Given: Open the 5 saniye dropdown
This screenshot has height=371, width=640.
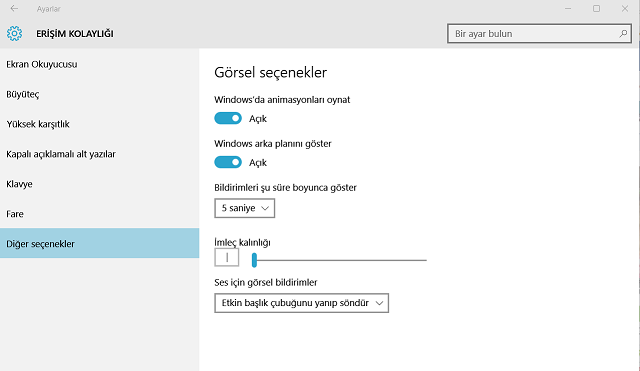Looking at the screenshot, I should tap(244, 208).
